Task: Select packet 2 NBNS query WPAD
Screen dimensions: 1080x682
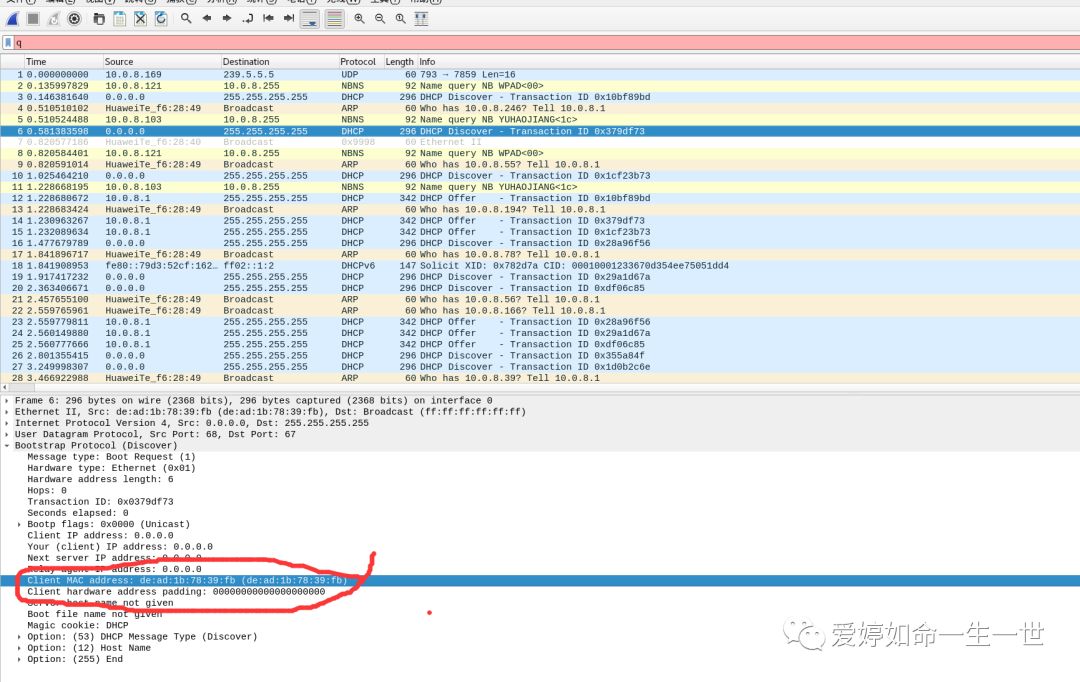Action: pos(540,86)
